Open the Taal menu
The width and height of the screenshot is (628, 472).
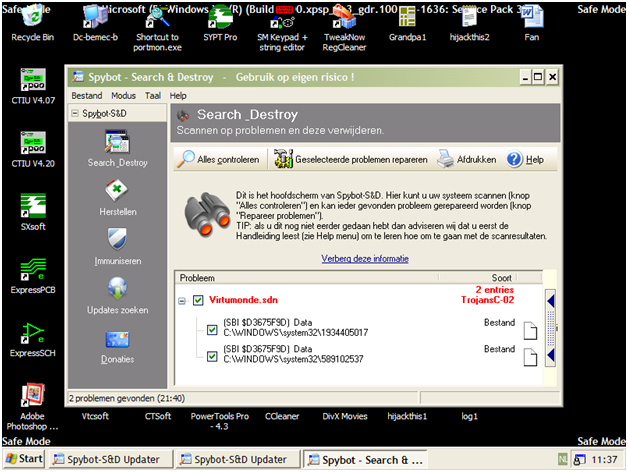[x=153, y=96]
